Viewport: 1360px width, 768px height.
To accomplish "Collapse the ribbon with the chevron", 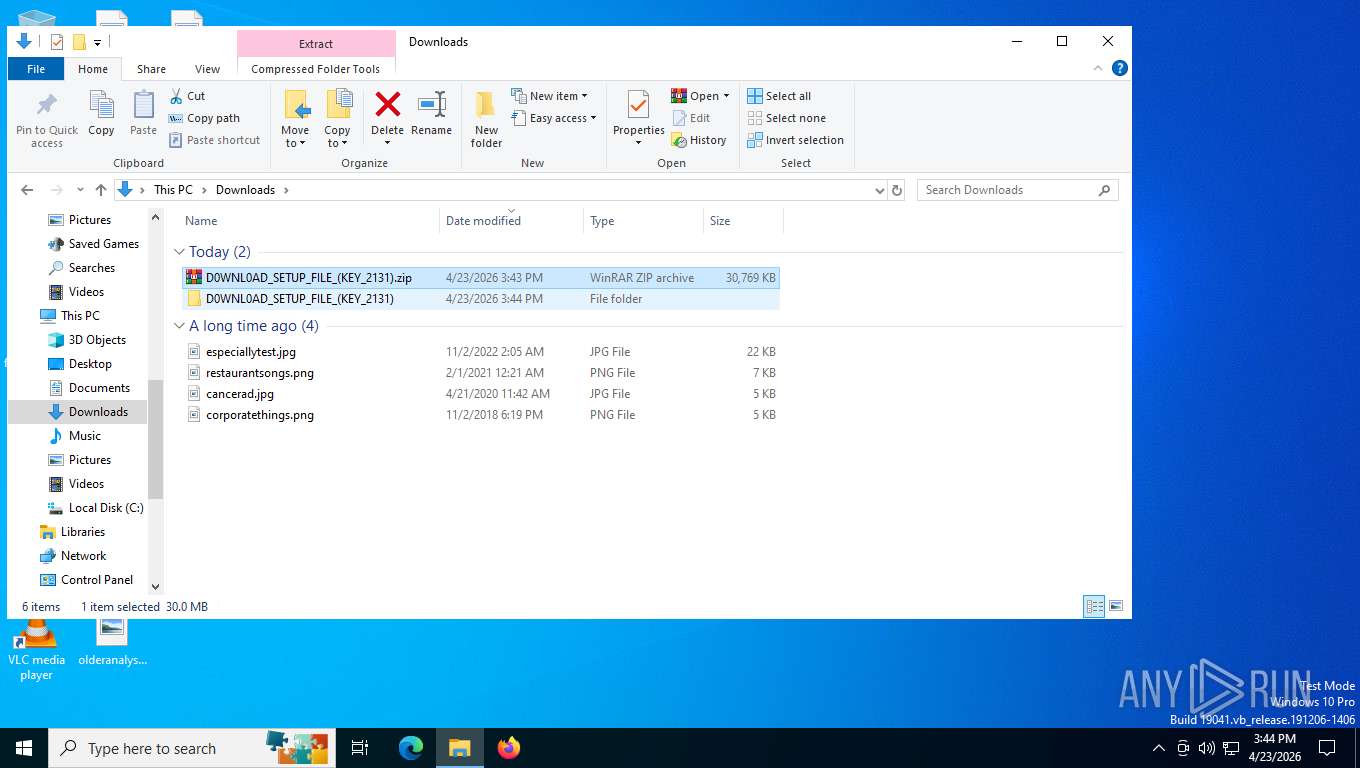I will [1099, 68].
